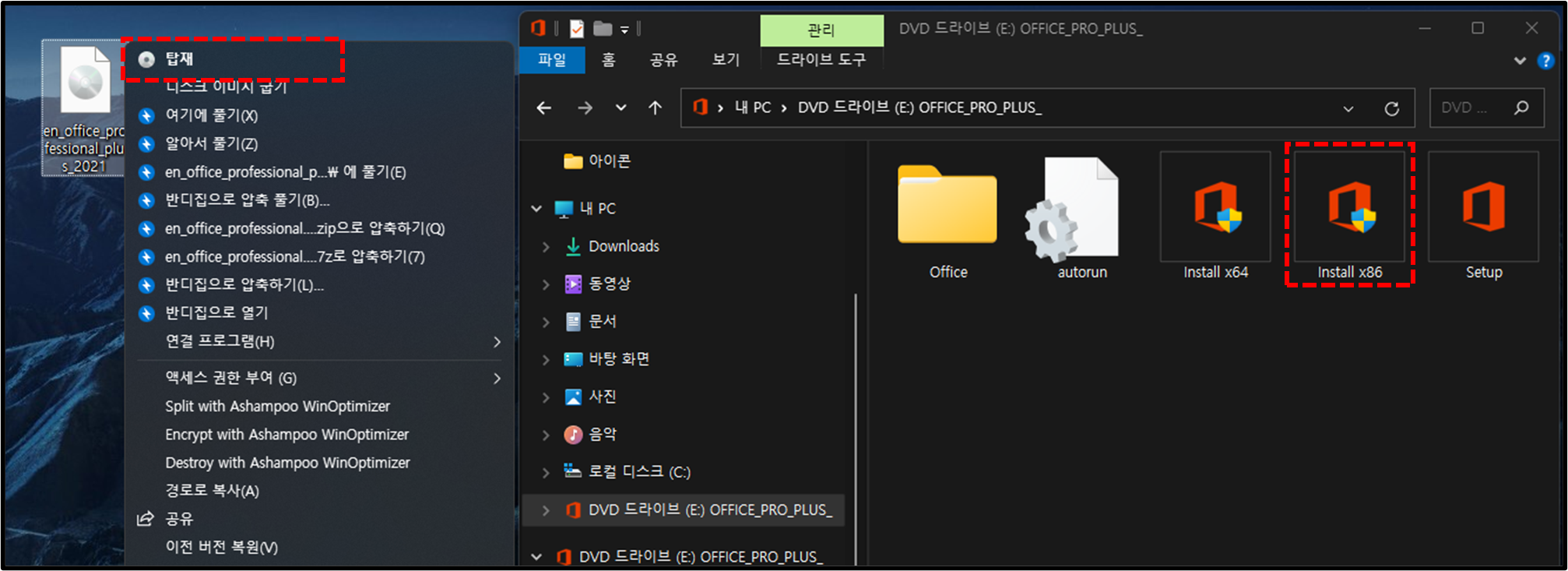Open Explorer Help question mark icon

pos(1545,61)
